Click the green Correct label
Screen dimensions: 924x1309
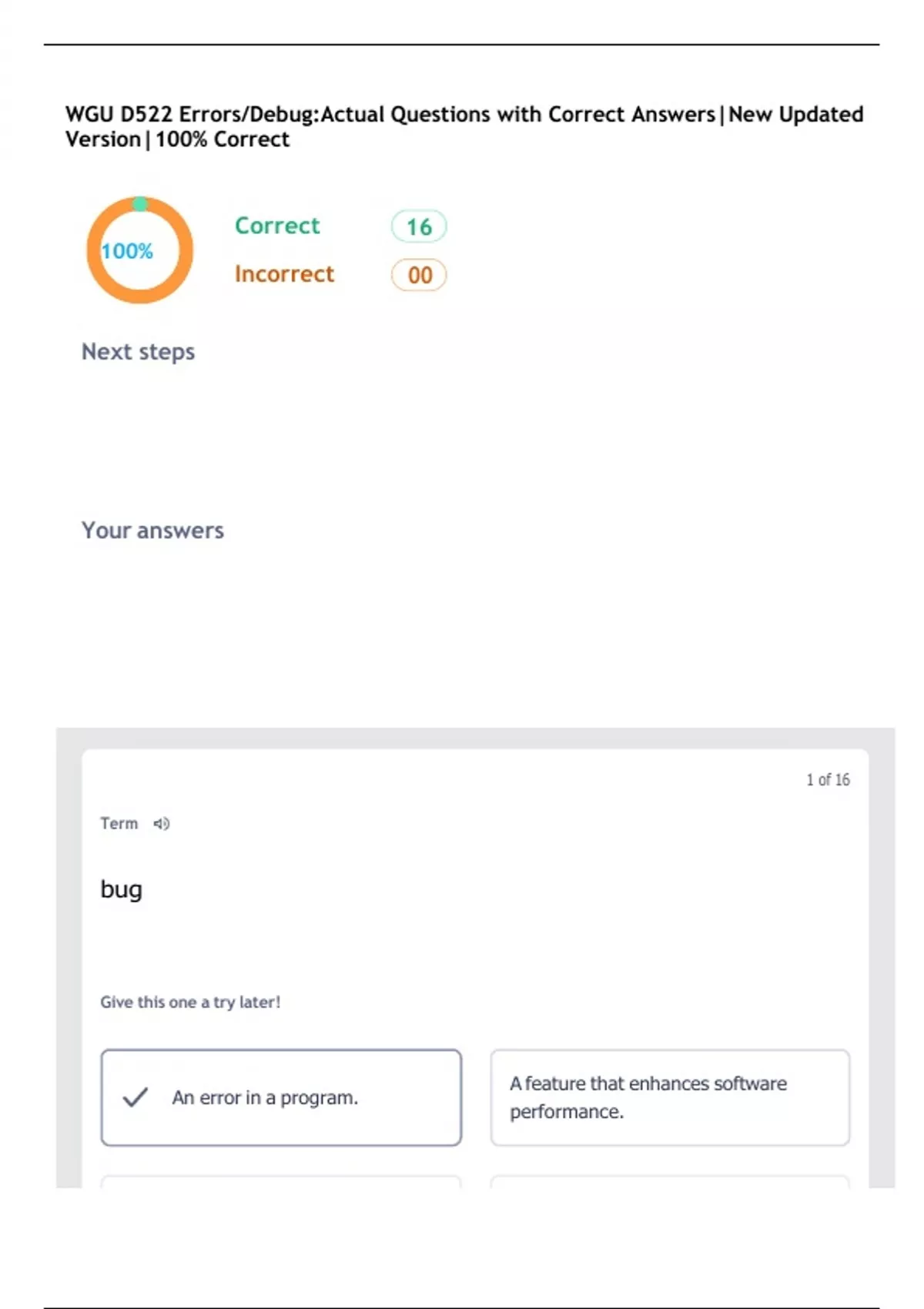tap(277, 226)
